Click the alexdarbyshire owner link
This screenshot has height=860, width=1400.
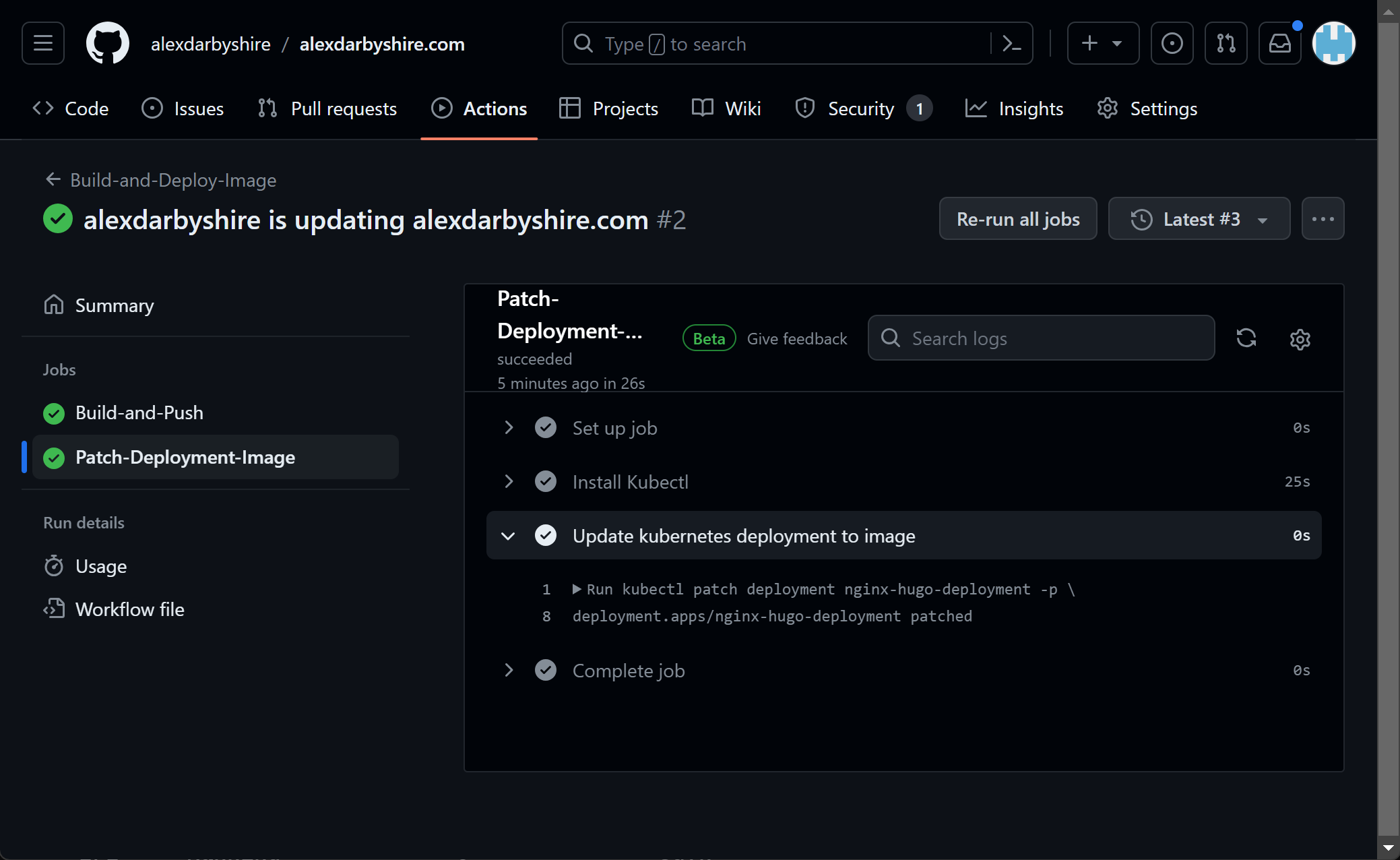click(x=211, y=44)
